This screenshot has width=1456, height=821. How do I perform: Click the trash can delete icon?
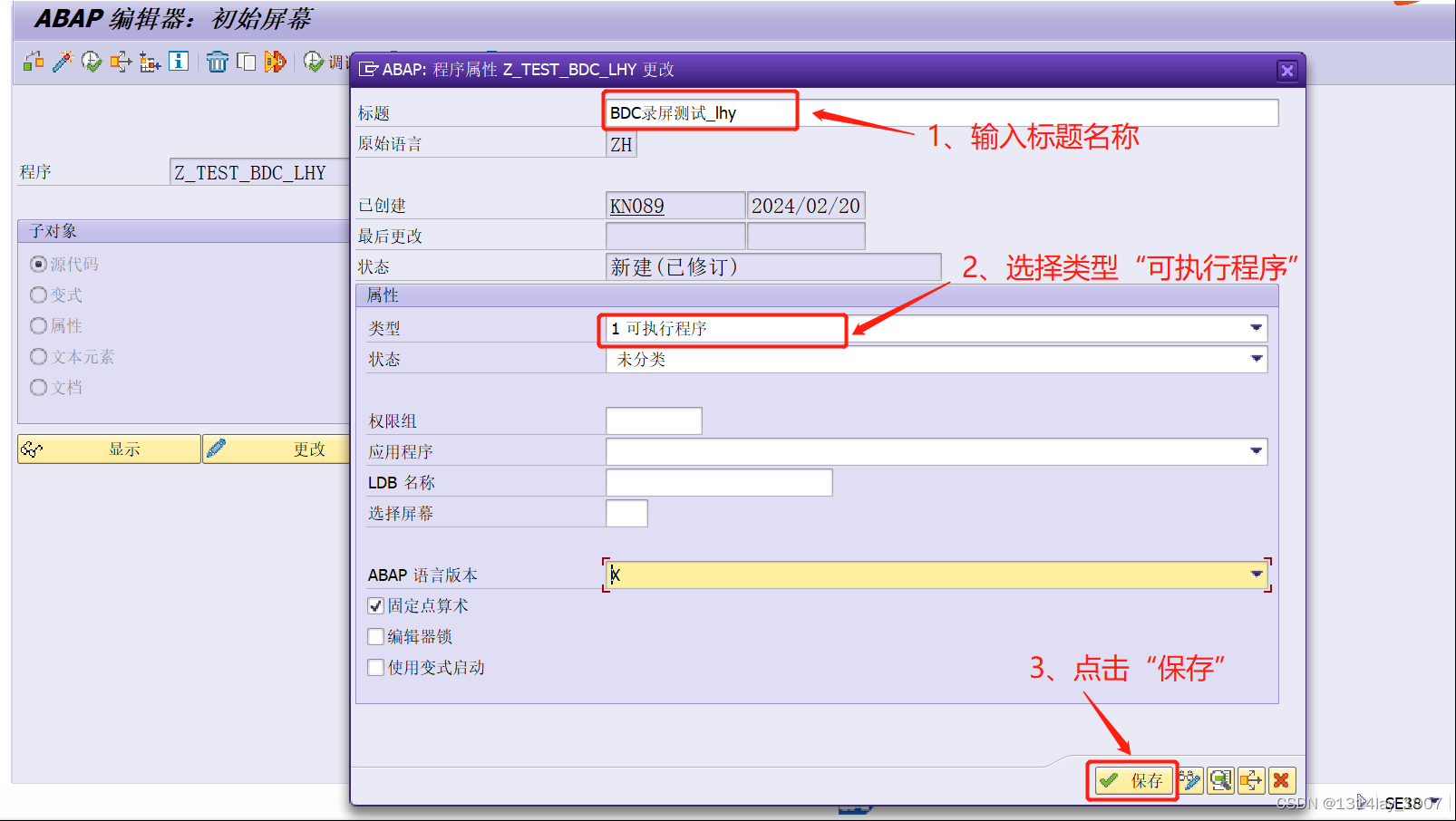(217, 62)
